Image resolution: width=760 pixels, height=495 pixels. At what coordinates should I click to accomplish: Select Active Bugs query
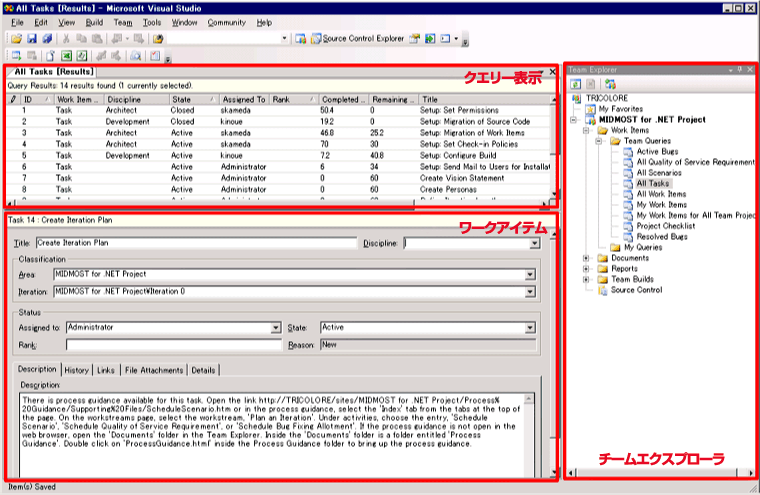(657, 152)
